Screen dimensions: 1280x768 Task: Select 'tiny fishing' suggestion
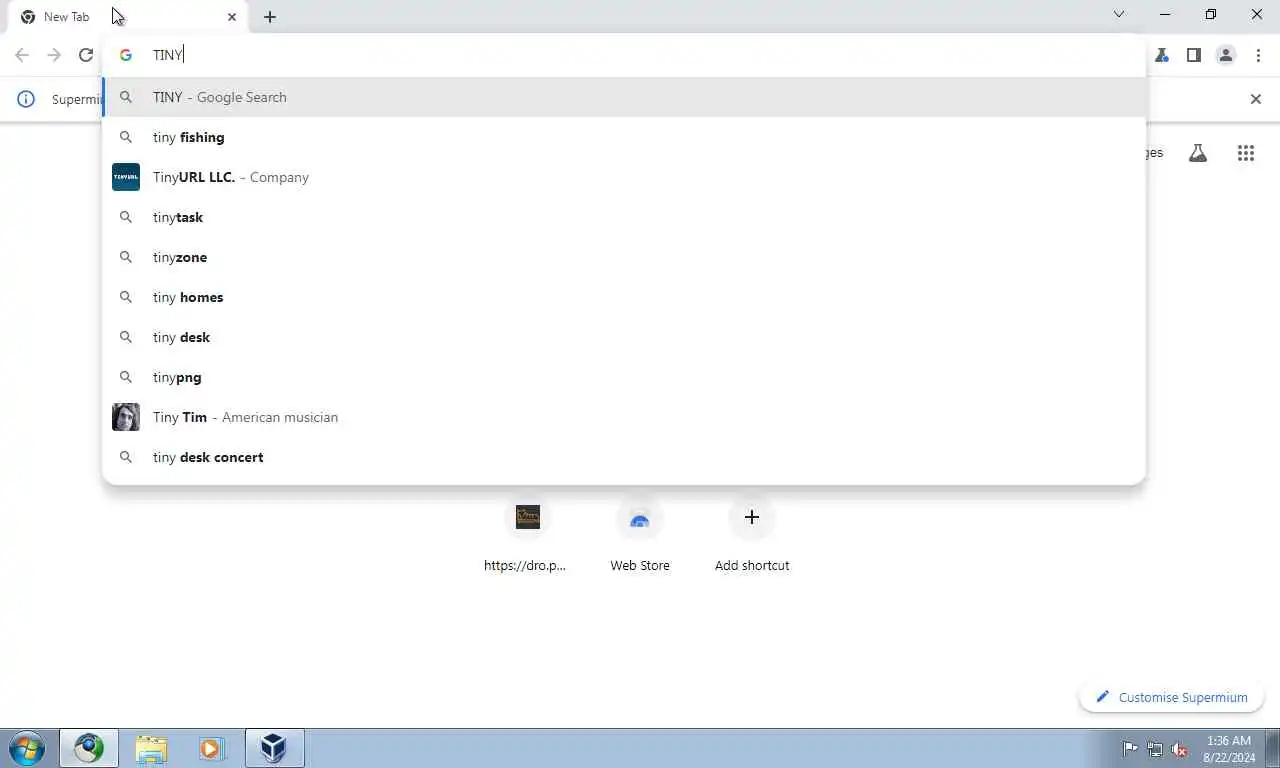pyautogui.click(x=624, y=137)
